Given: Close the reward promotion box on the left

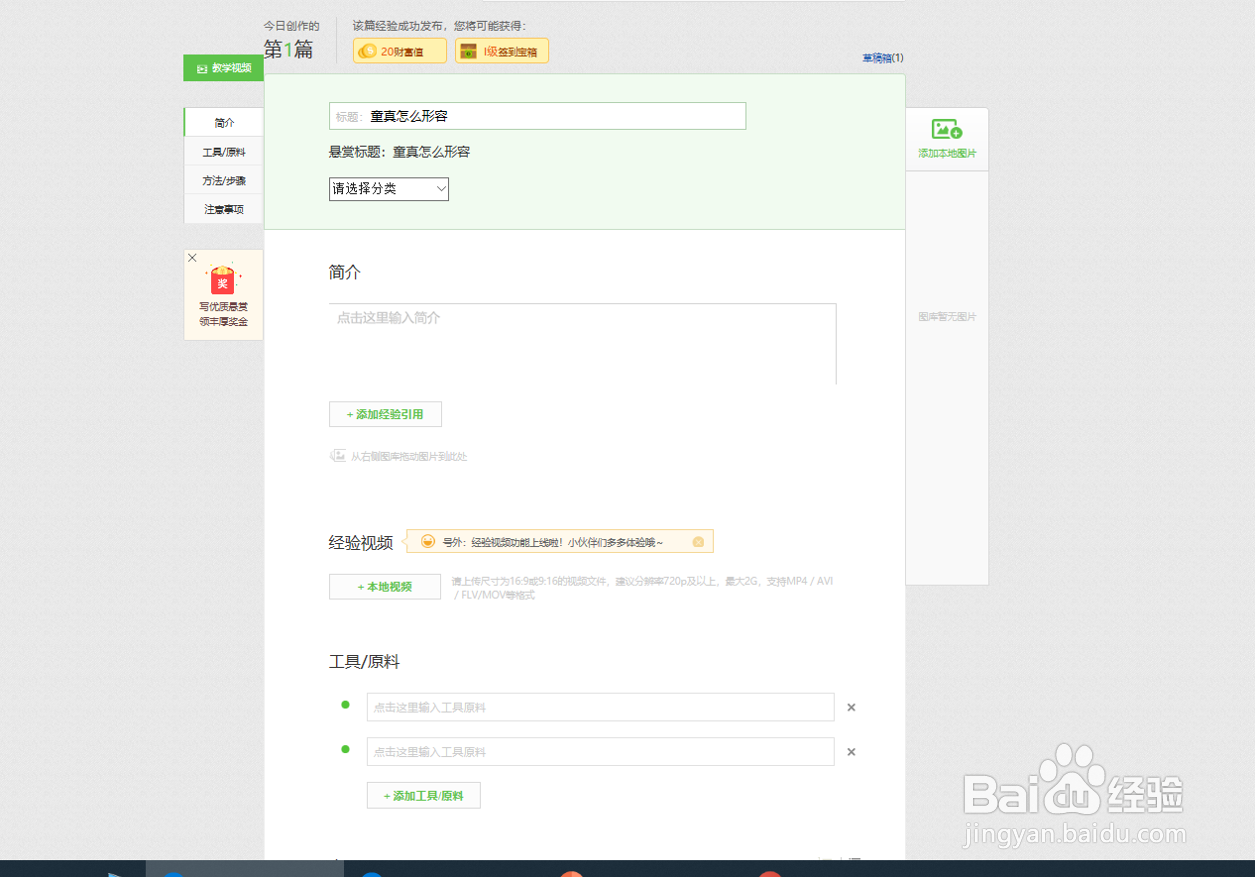Looking at the screenshot, I should tap(192, 257).
